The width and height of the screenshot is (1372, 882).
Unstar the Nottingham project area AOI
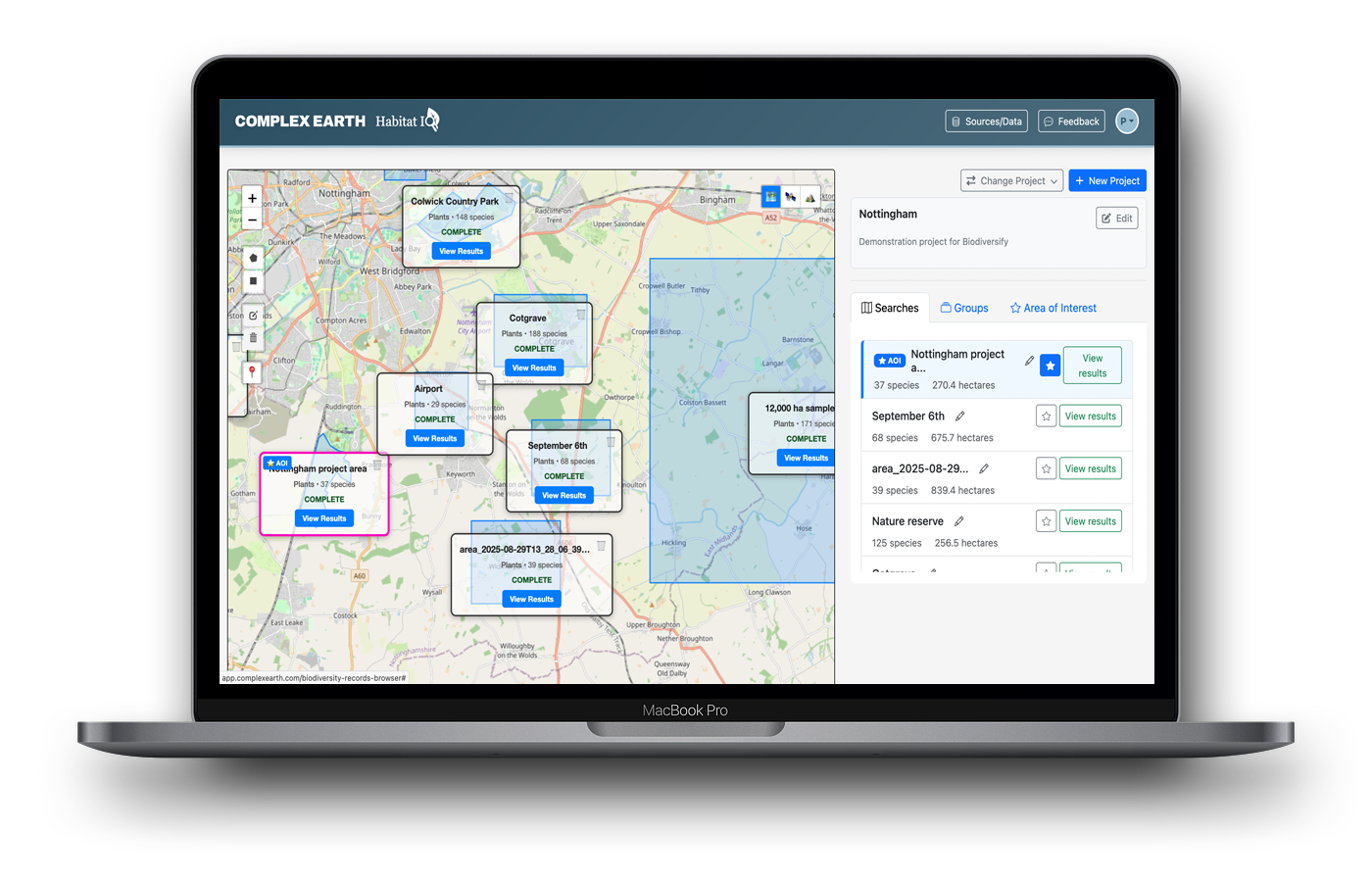[x=1050, y=366]
